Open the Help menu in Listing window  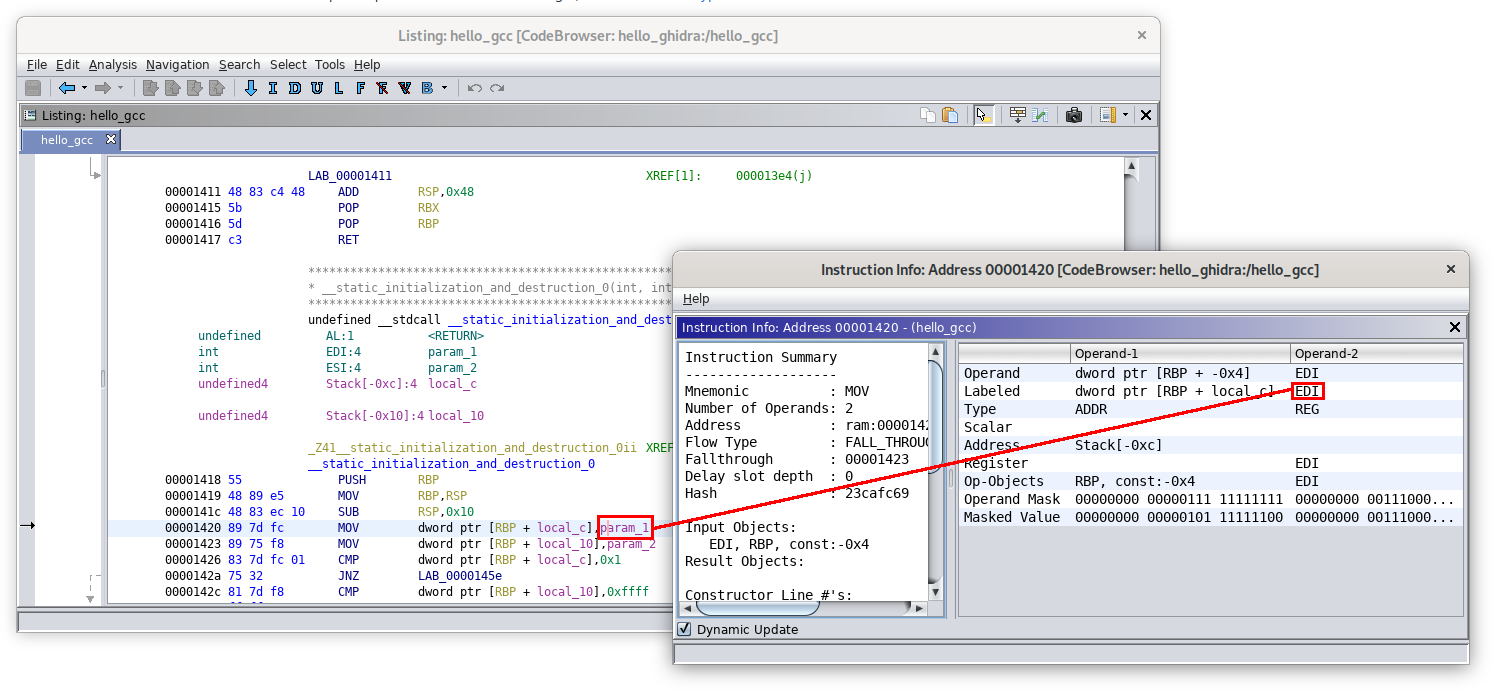pos(367,64)
